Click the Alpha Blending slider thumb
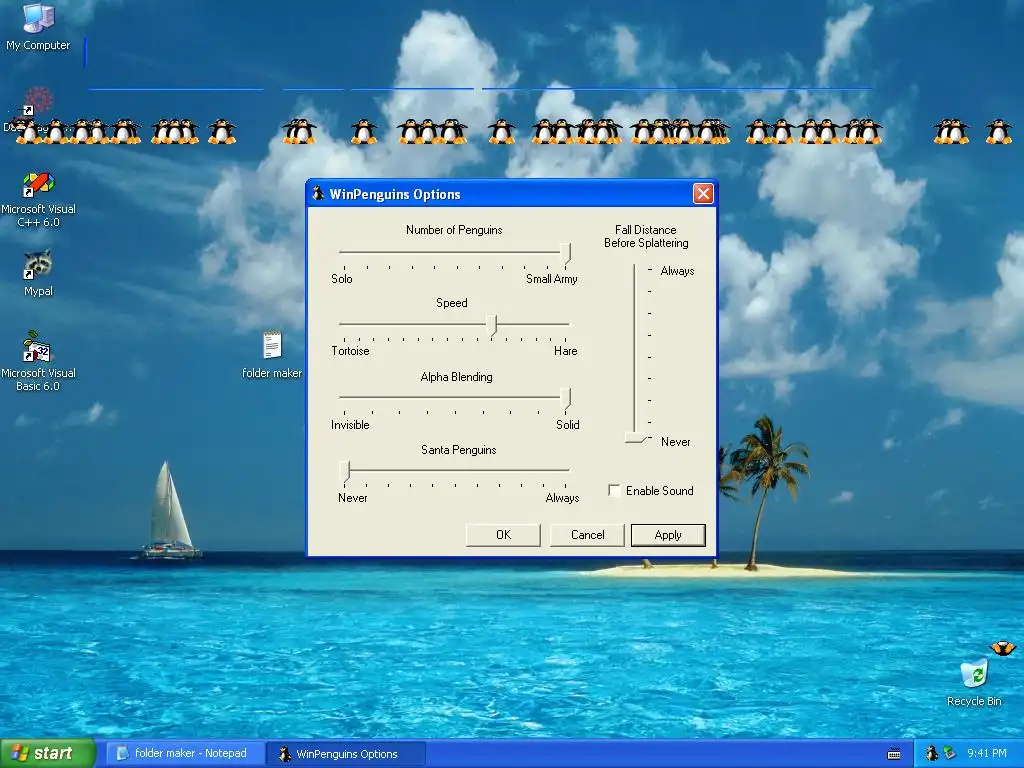 coord(566,398)
